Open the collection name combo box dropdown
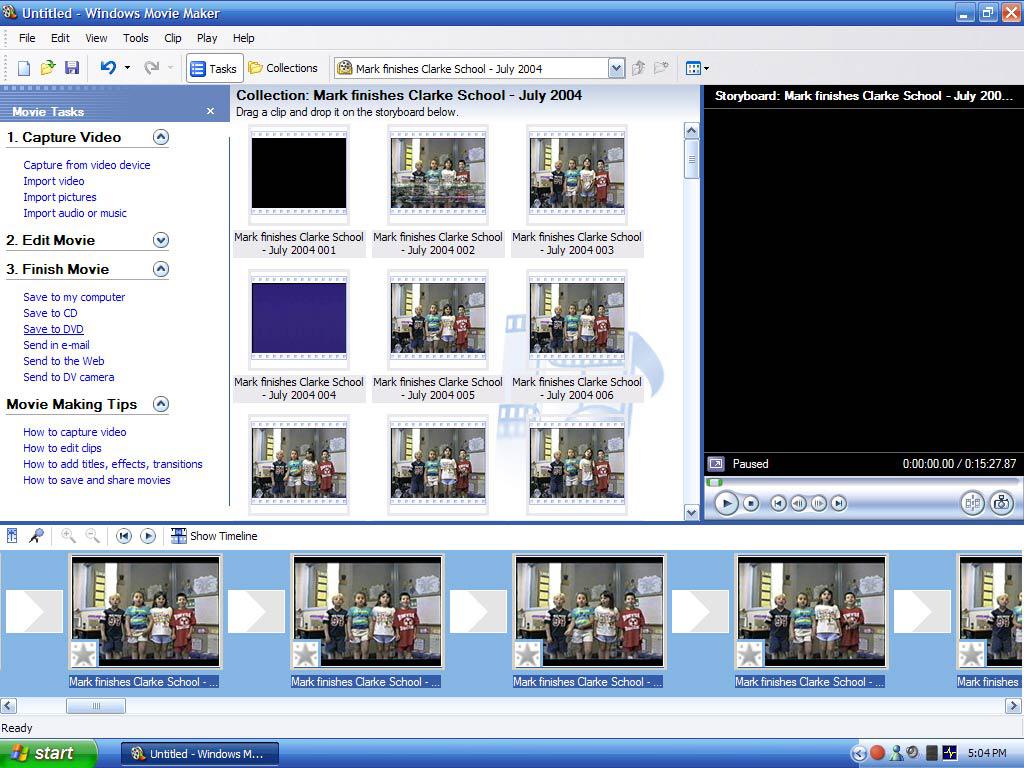 616,68
